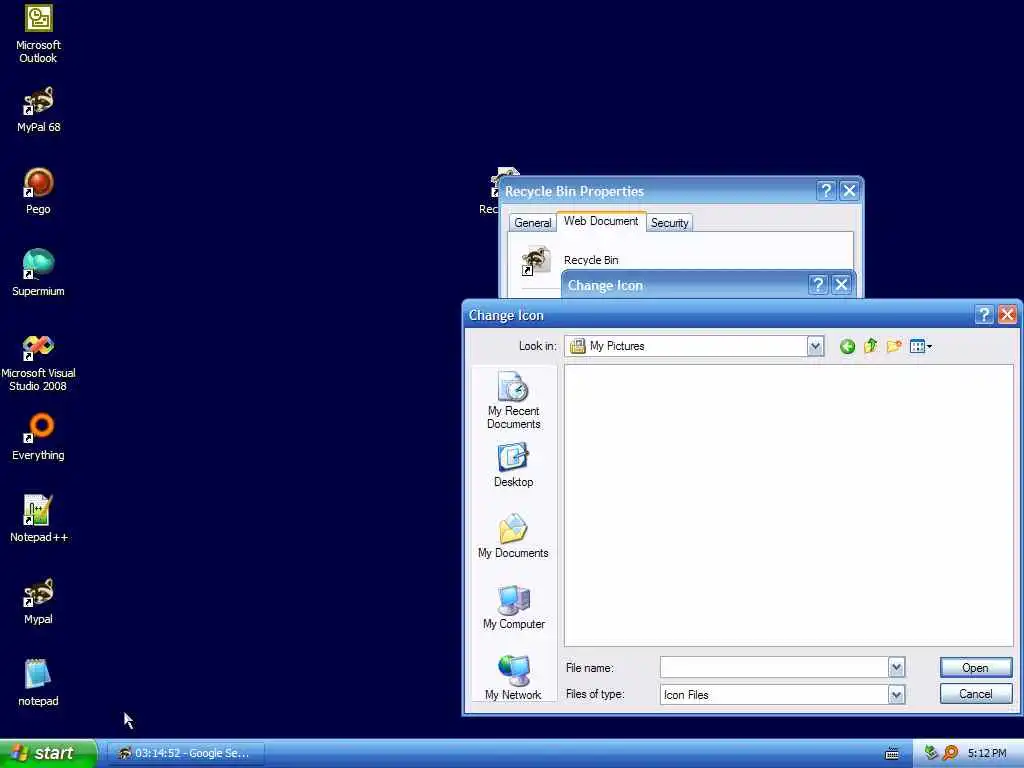The image size is (1024, 768).
Task: Click help button in Recycle Bin Properties
Action: click(825, 191)
